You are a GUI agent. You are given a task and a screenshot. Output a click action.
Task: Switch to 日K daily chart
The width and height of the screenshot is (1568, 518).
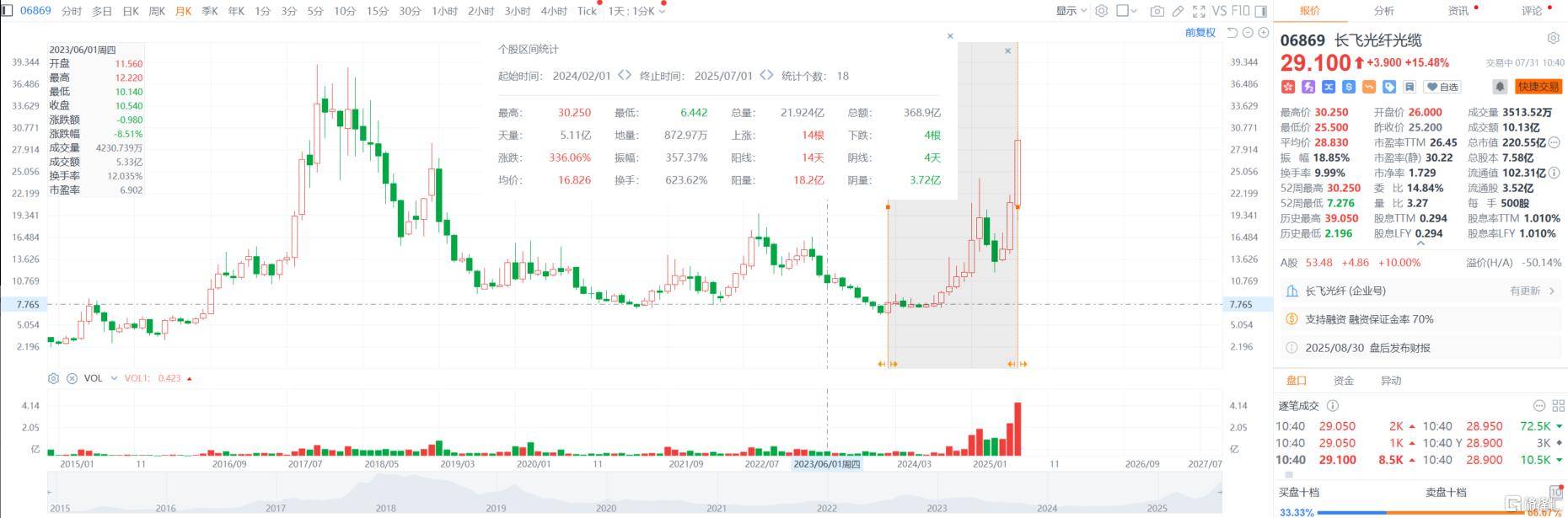click(131, 11)
